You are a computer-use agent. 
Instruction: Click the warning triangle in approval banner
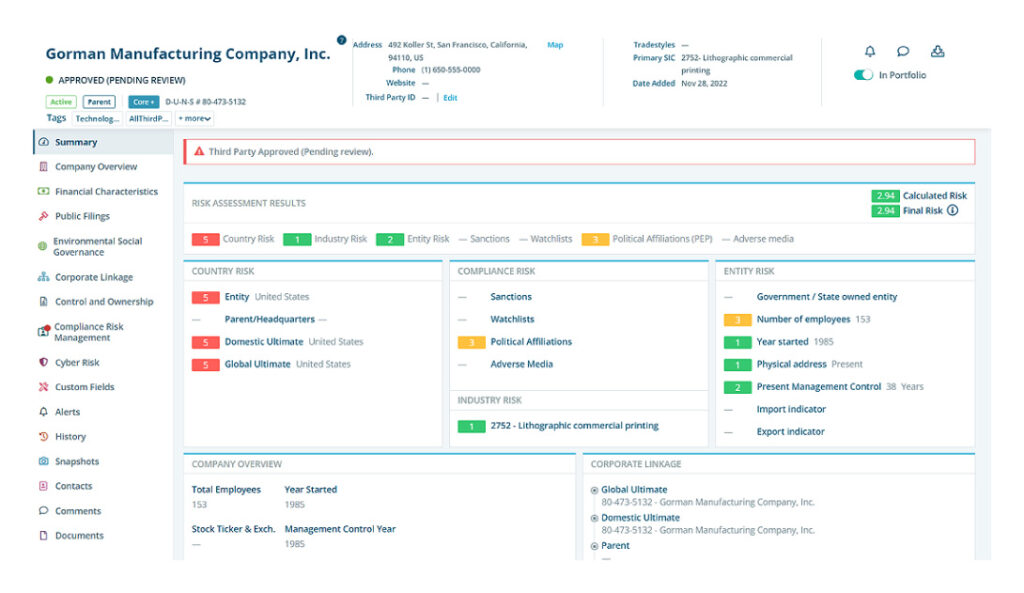199,152
